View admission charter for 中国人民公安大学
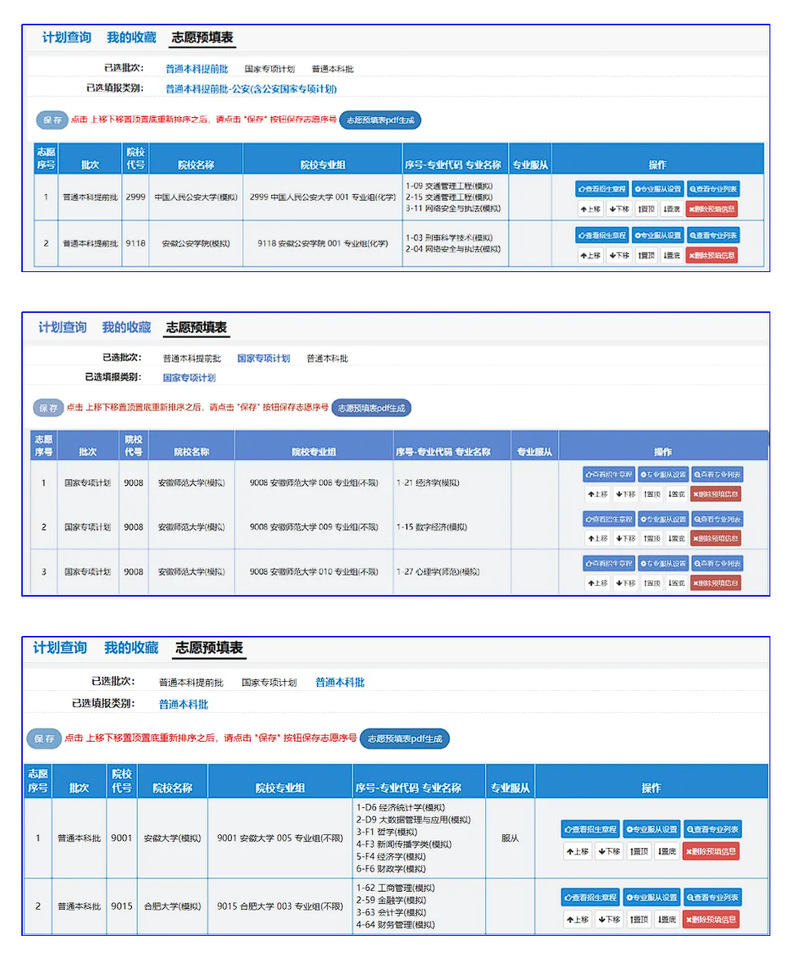The image size is (799, 958). (x=601, y=189)
